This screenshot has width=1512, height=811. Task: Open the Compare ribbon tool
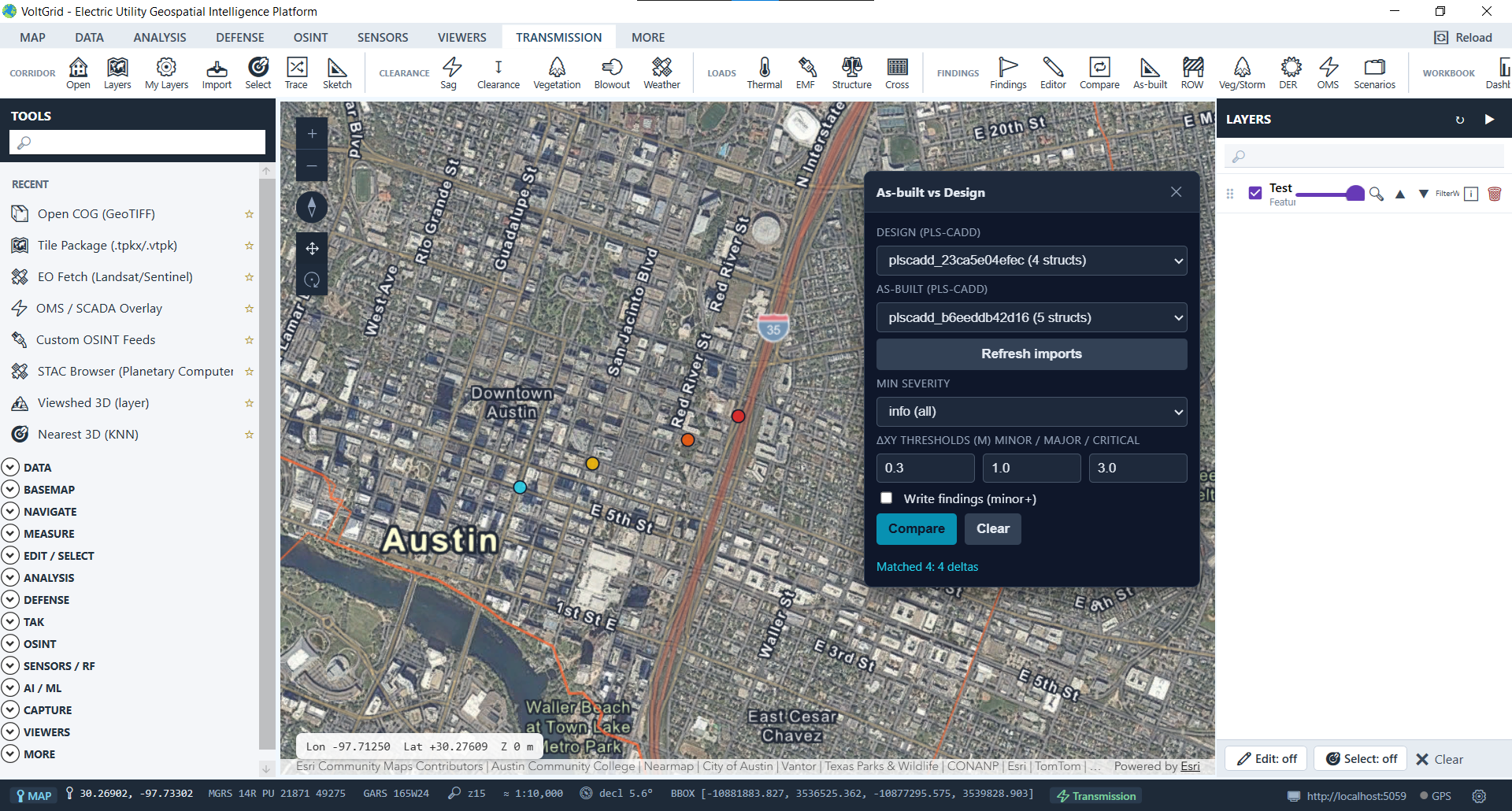pyautogui.click(x=1099, y=73)
